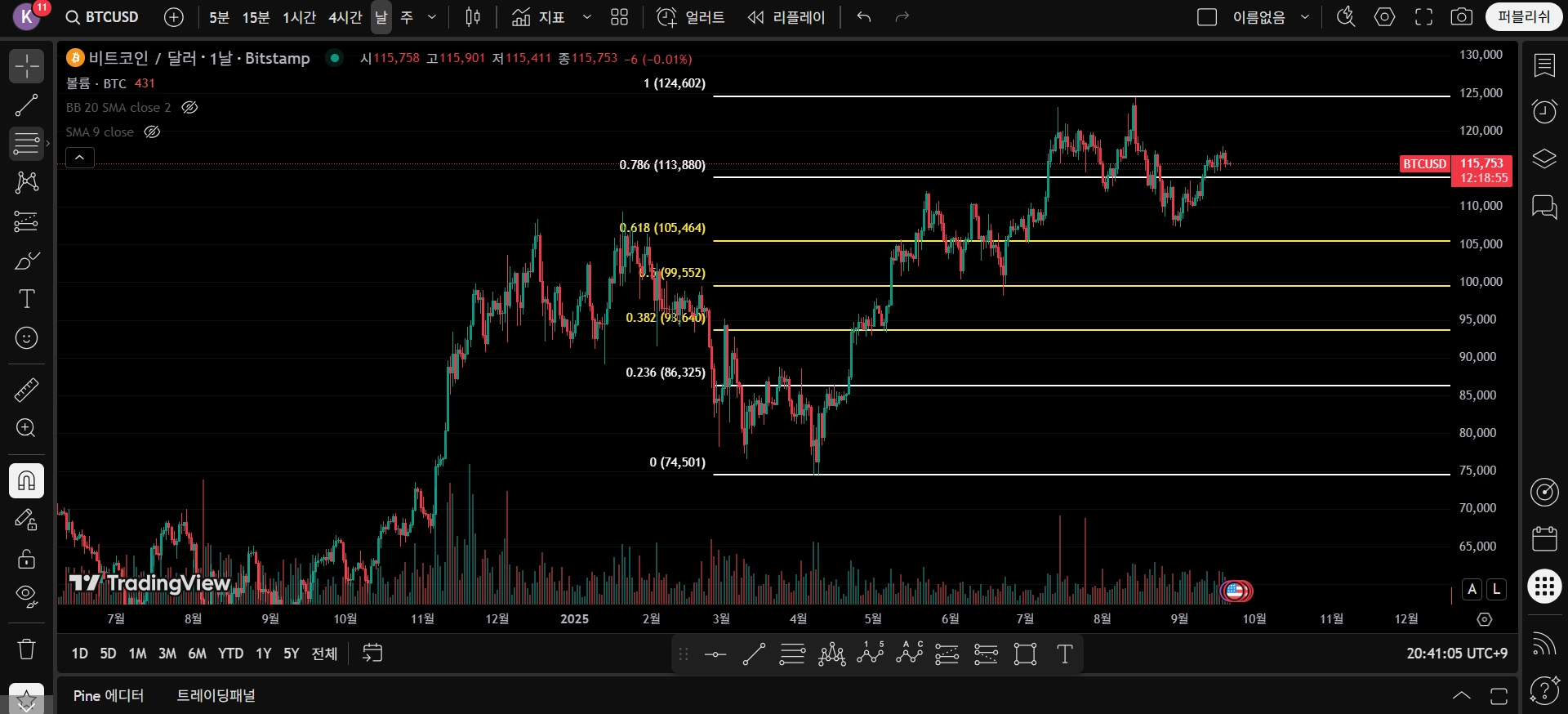1568x714 pixels.
Task: Expand the 지표 favorites dropdown arrow
Action: pyautogui.click(x=586, y=17)
